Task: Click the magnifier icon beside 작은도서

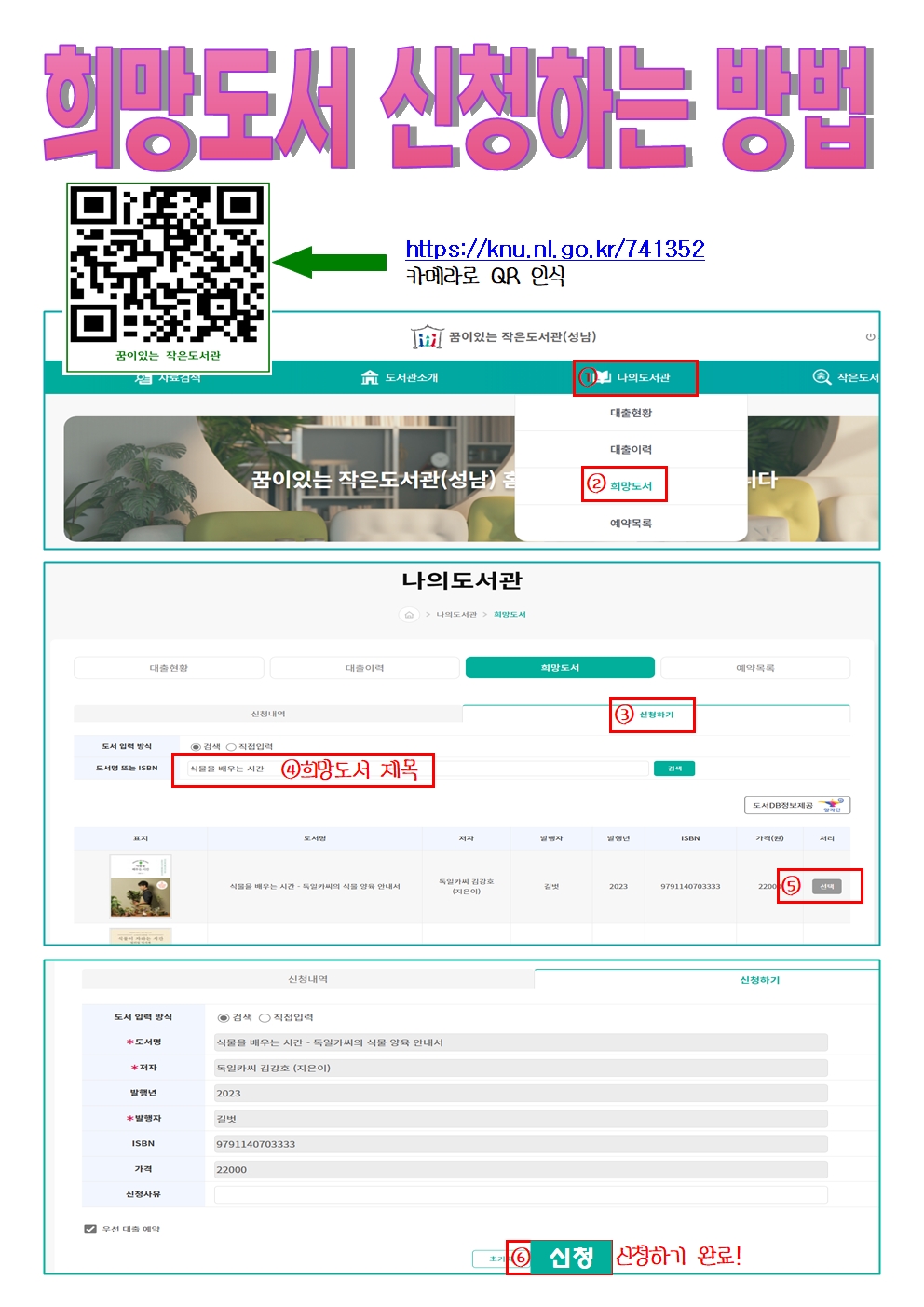Action: pos(822,377)
